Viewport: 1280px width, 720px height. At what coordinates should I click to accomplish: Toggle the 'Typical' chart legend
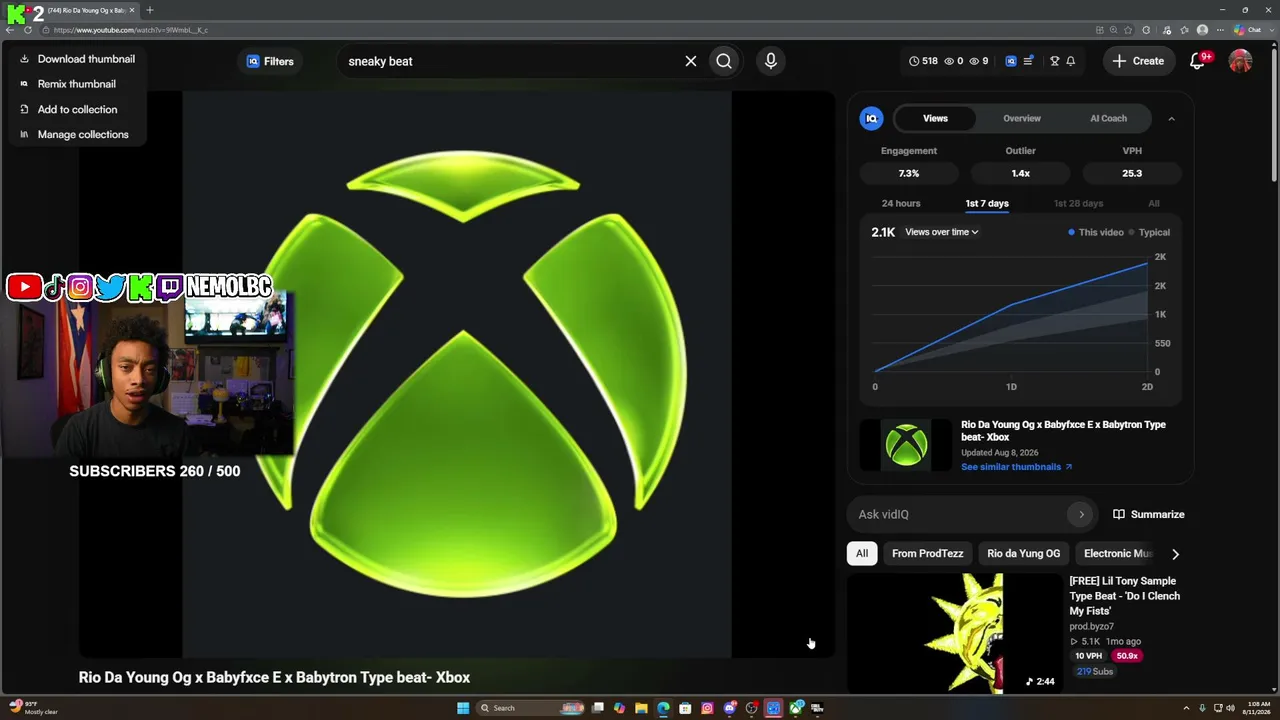[1149, 232]
